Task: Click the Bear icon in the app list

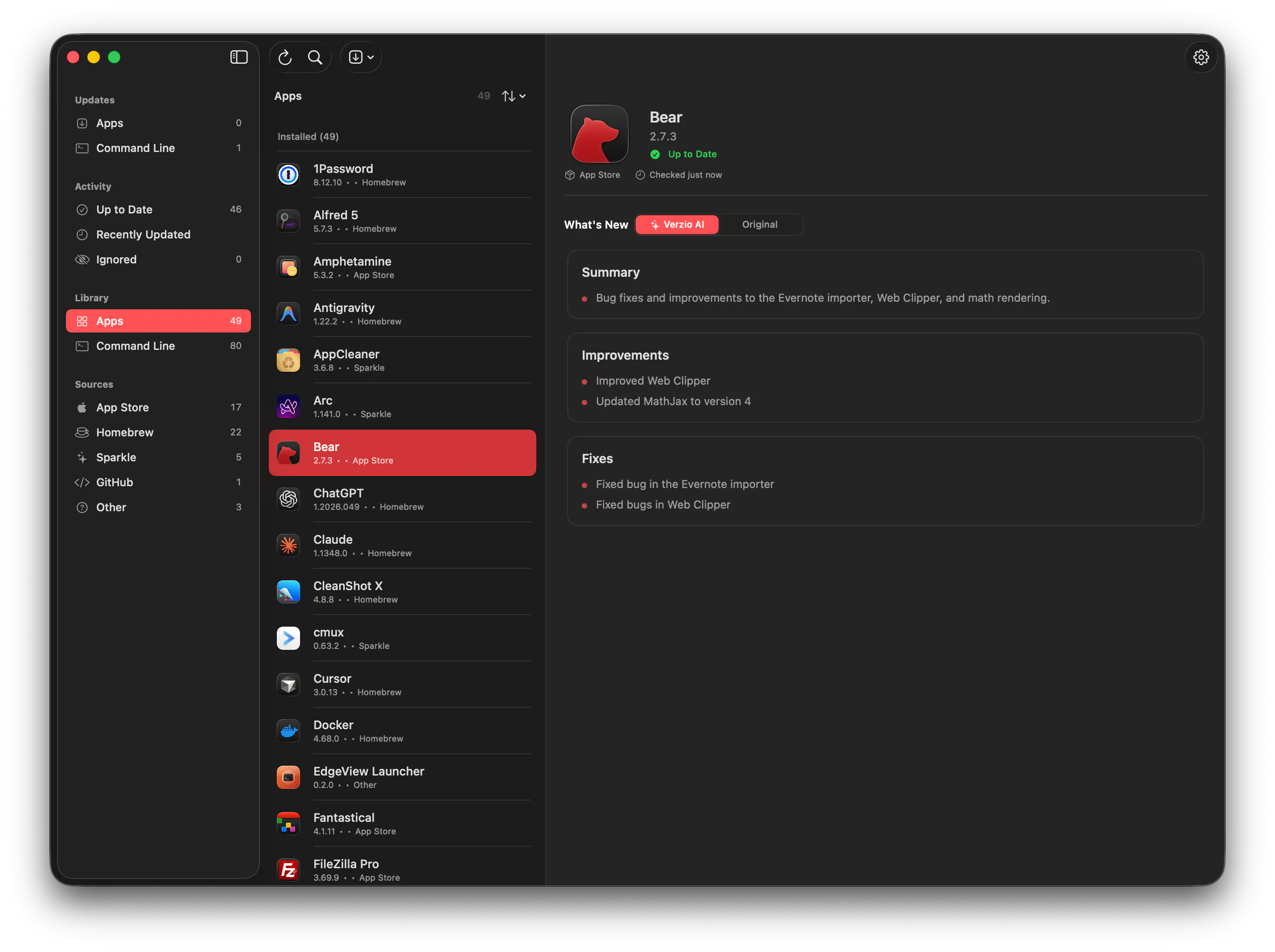Action: 288,452
